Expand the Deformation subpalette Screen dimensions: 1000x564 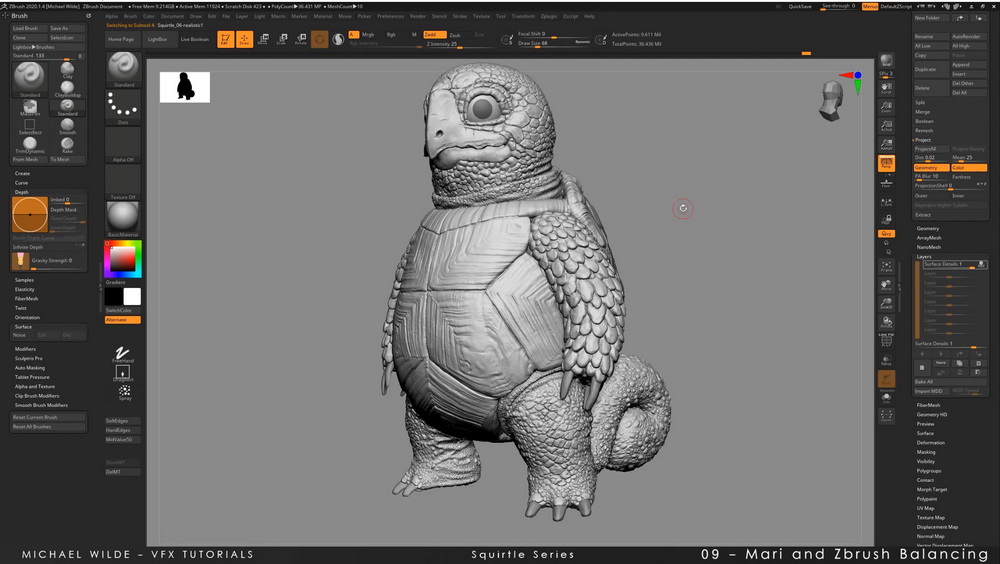930,443
